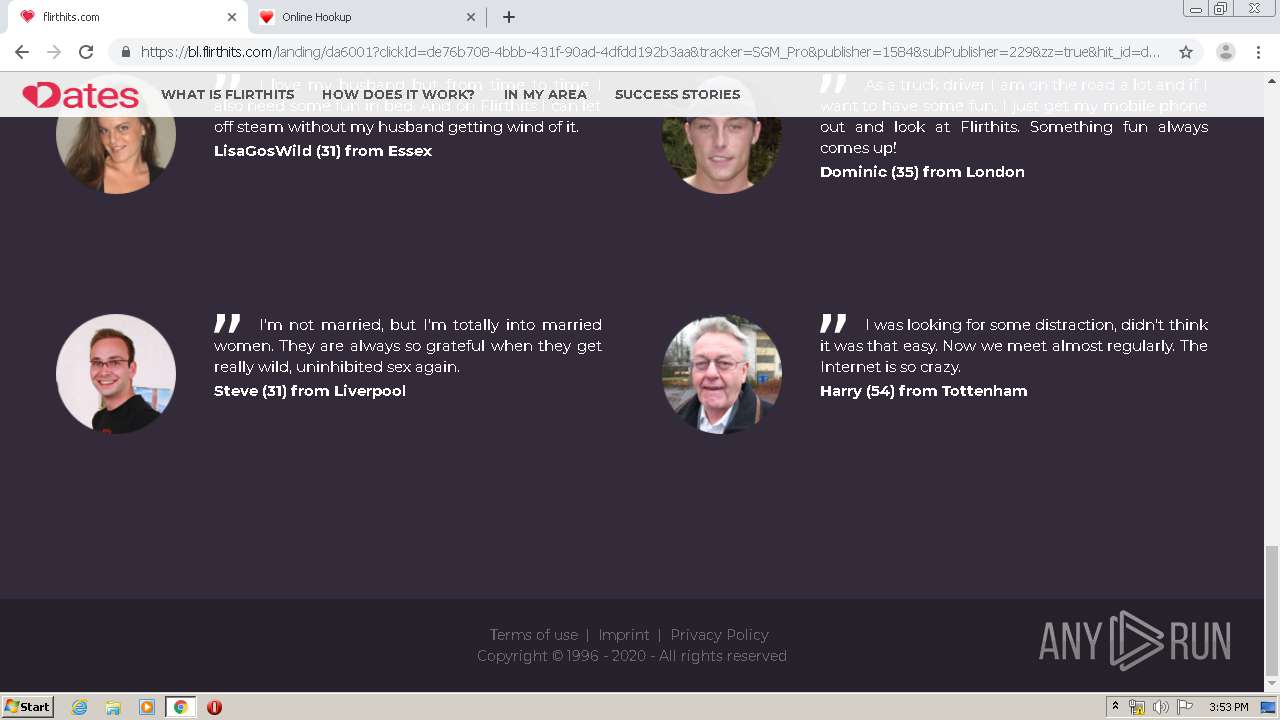Open the Terms of use link
Screen dimensions: 1280x720
pyautogui.click(x=533, y=635)
